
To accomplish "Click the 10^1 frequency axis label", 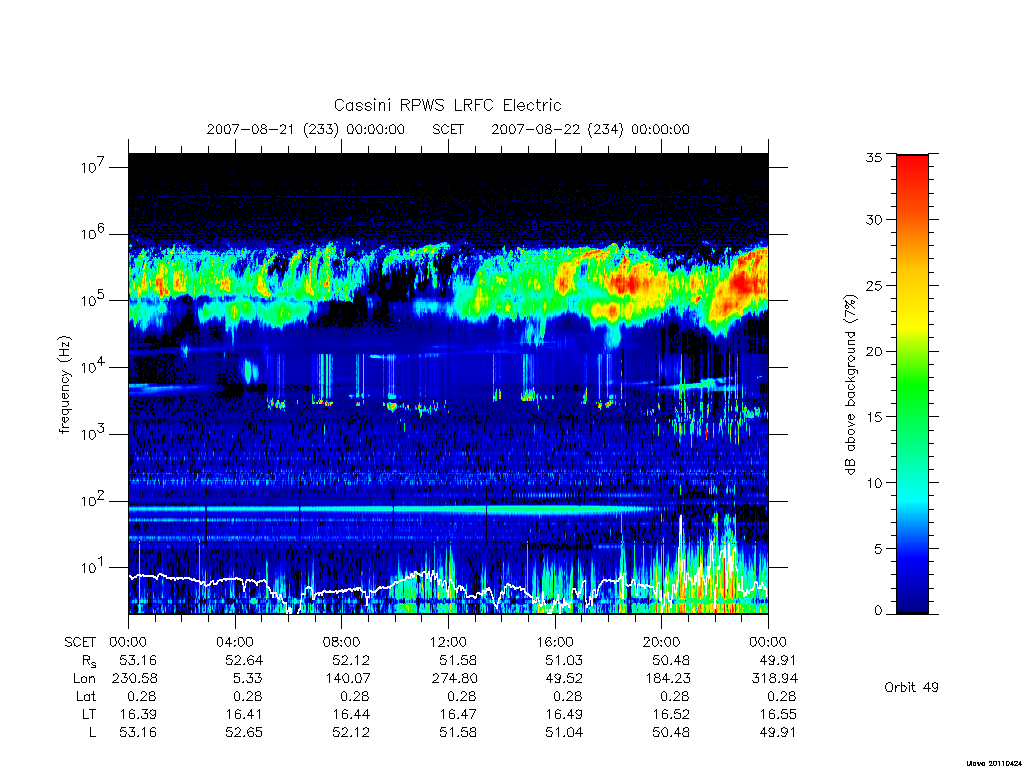I will click(x=93, y=567).
